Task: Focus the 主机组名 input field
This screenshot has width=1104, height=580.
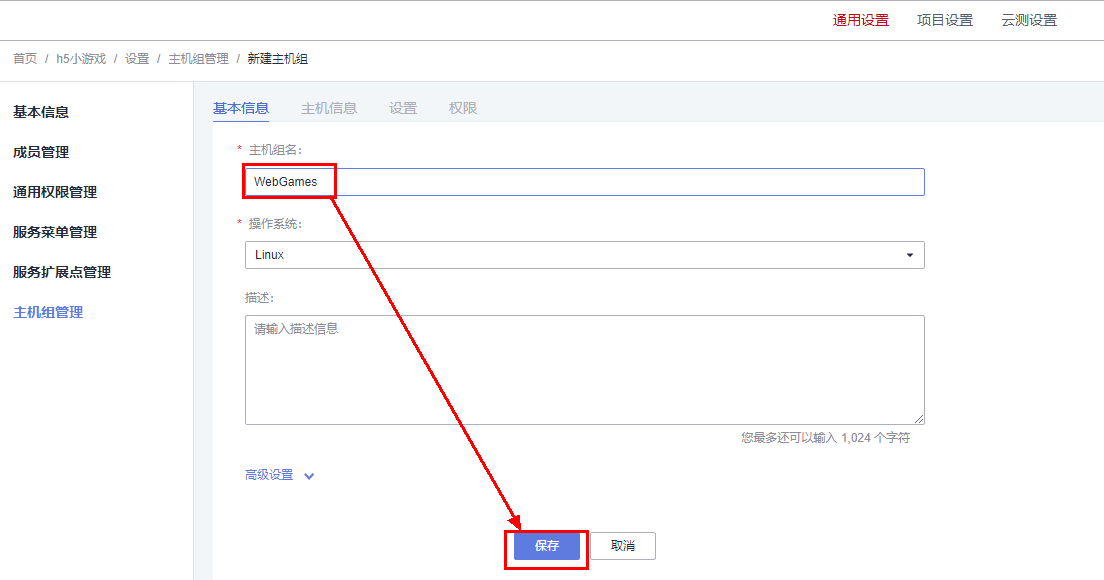Action: (x=584, y=182)
